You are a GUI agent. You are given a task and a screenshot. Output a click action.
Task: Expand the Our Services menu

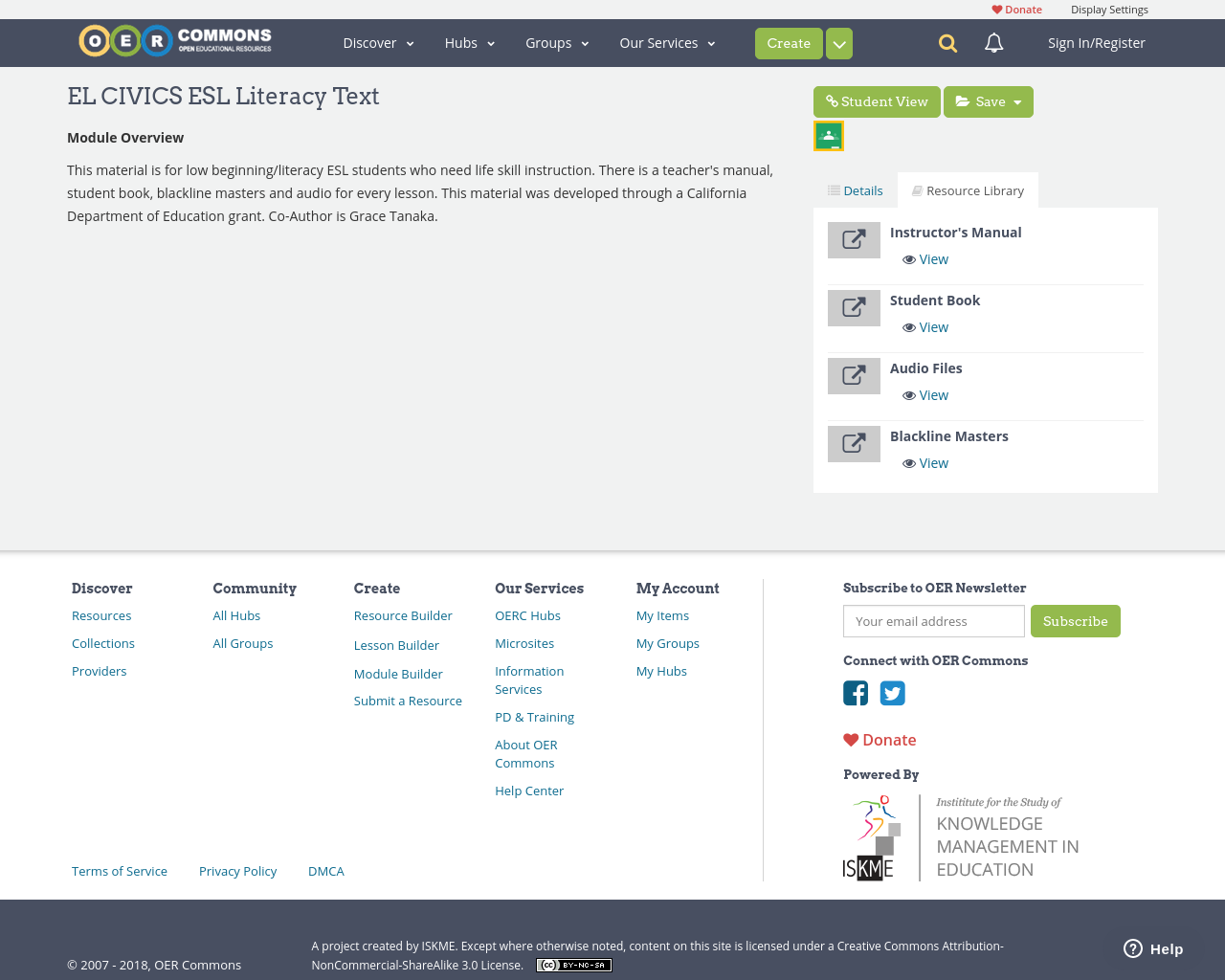click(x=667, y=43)
